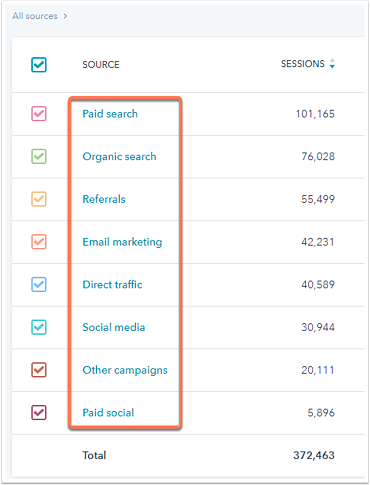Open the All sources breadcrumb
This screenshot has width=370, height=485.
(35, 16)
